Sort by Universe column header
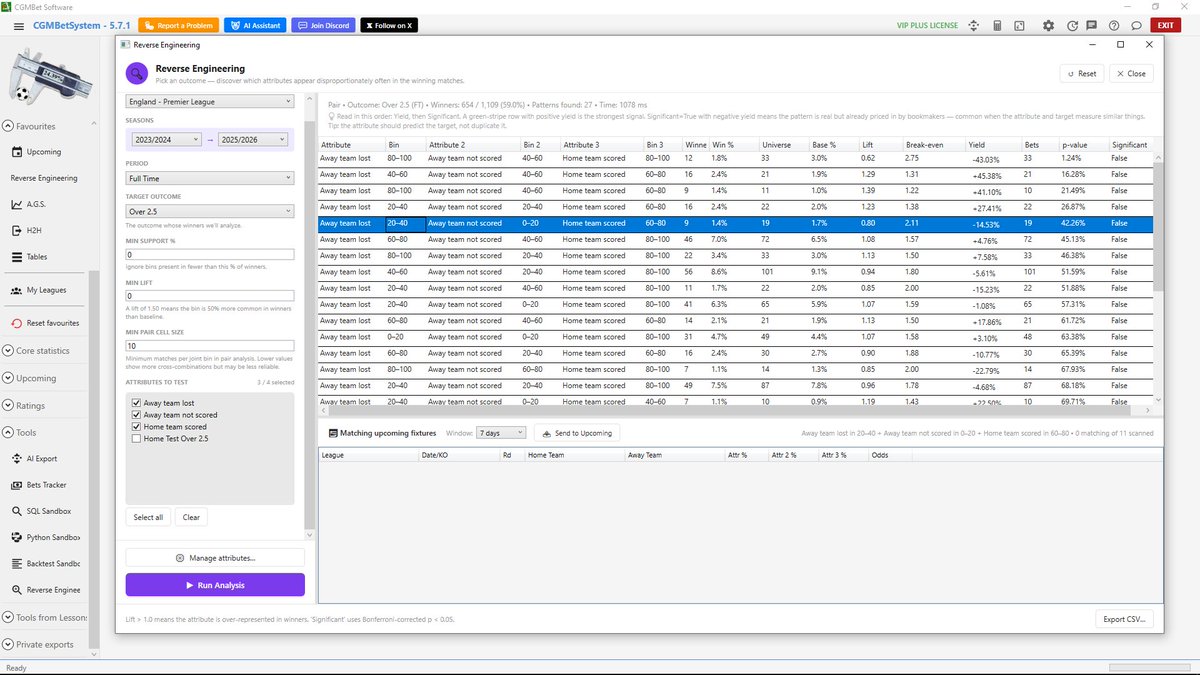1200x675 pixels. [783, 145]
